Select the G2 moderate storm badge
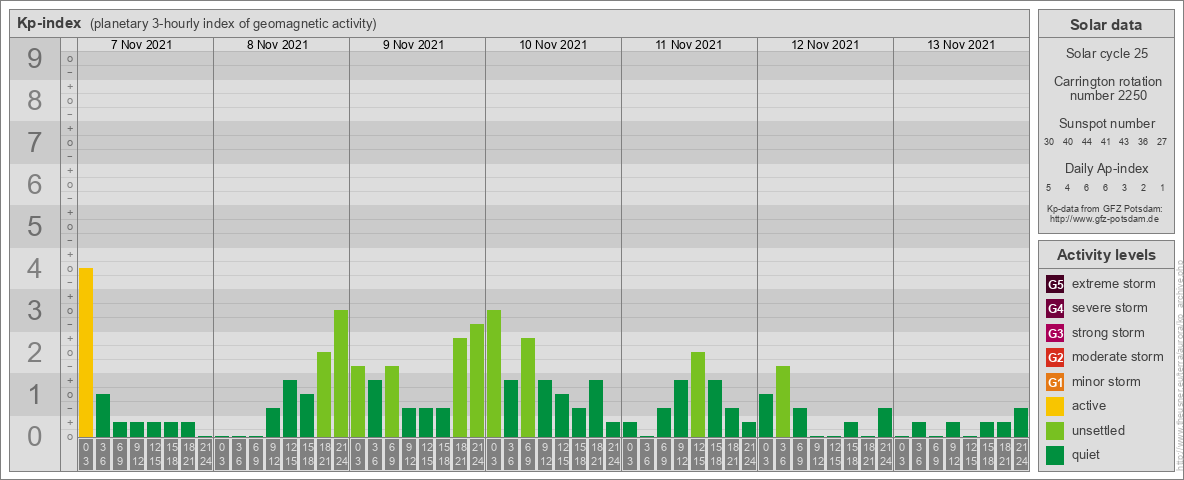 click(1055, 357)
